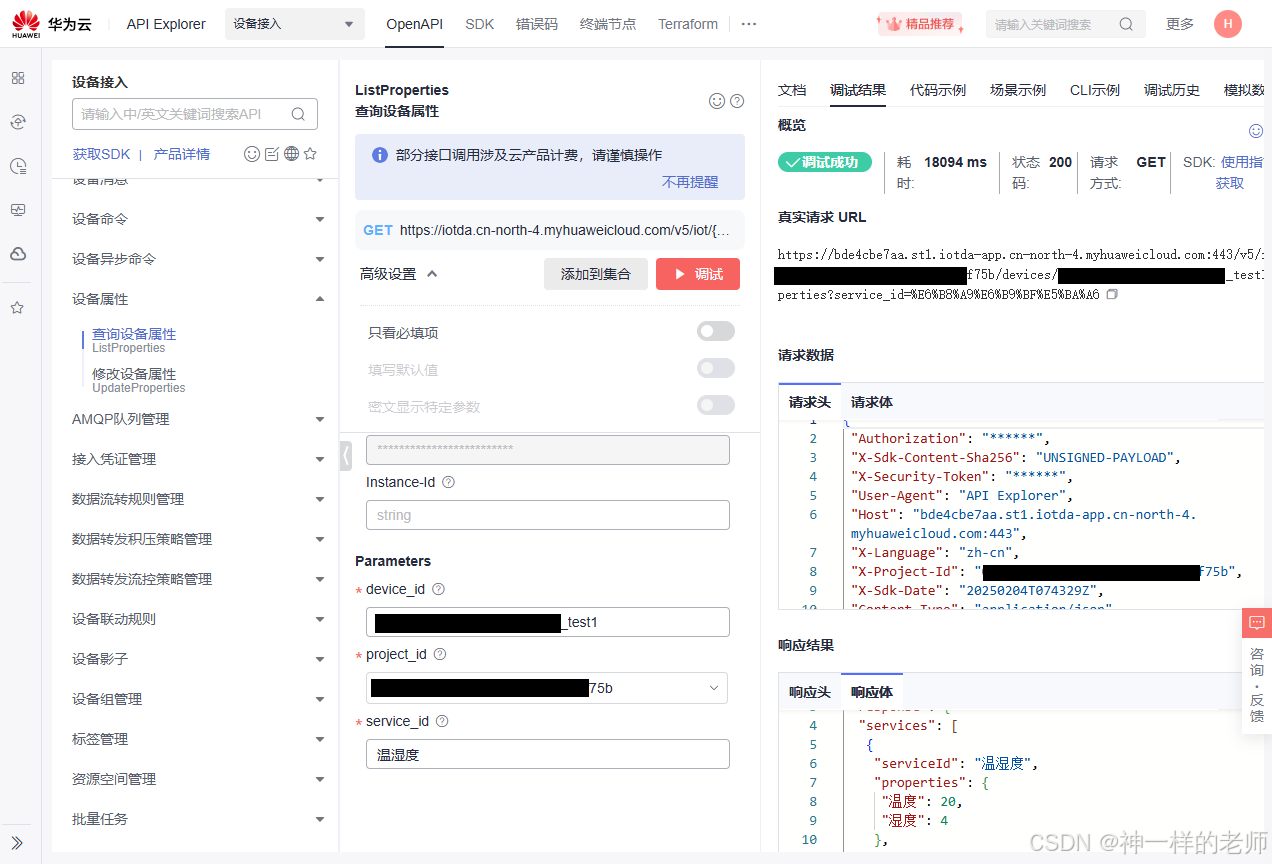
Task: Expand the 设备异步命令 group
Action: click(320, 259)
